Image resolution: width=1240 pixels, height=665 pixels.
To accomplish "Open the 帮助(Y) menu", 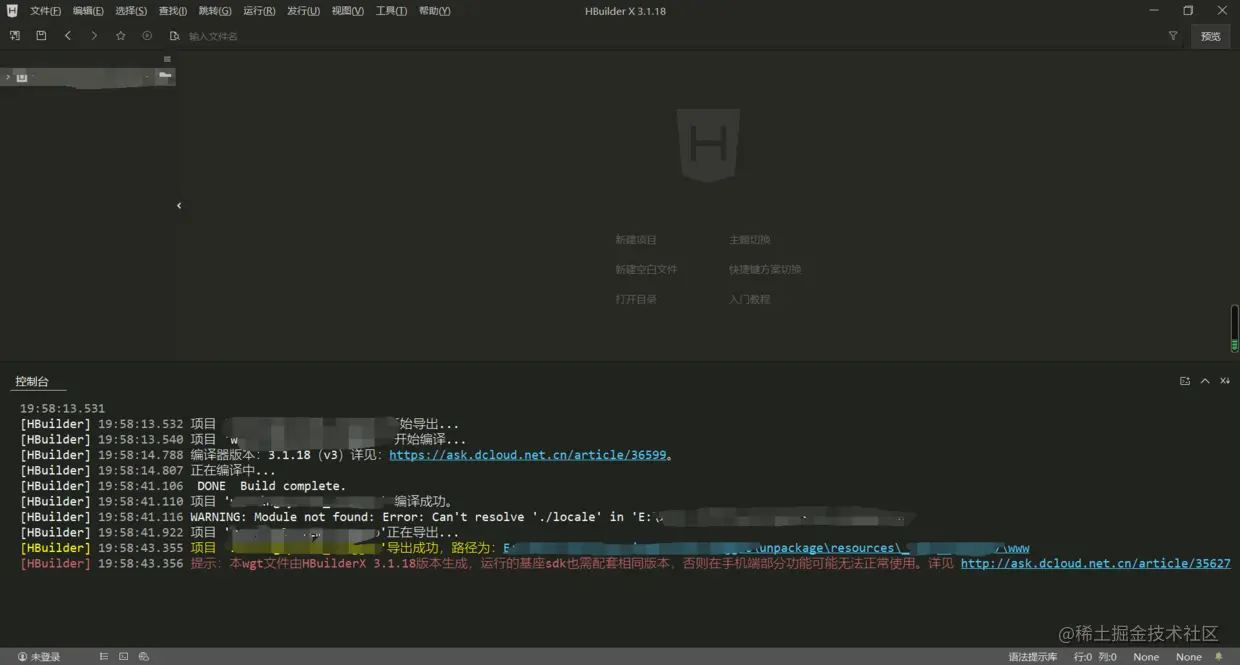I will (435, 11).
